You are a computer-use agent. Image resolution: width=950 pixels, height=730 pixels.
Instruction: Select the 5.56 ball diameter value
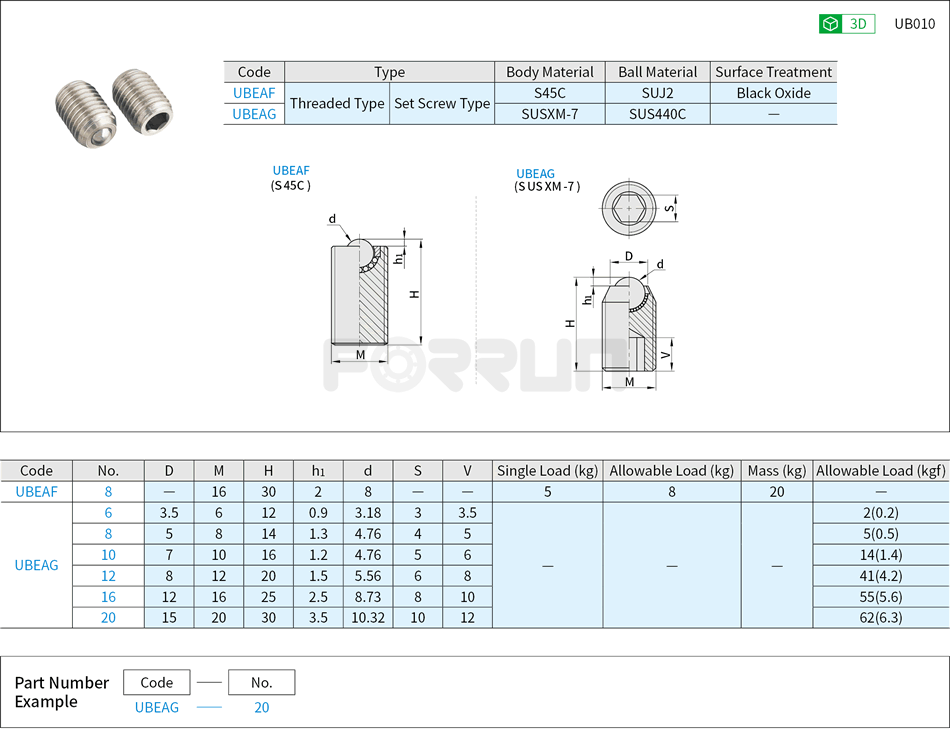click(x=368, y=576)
